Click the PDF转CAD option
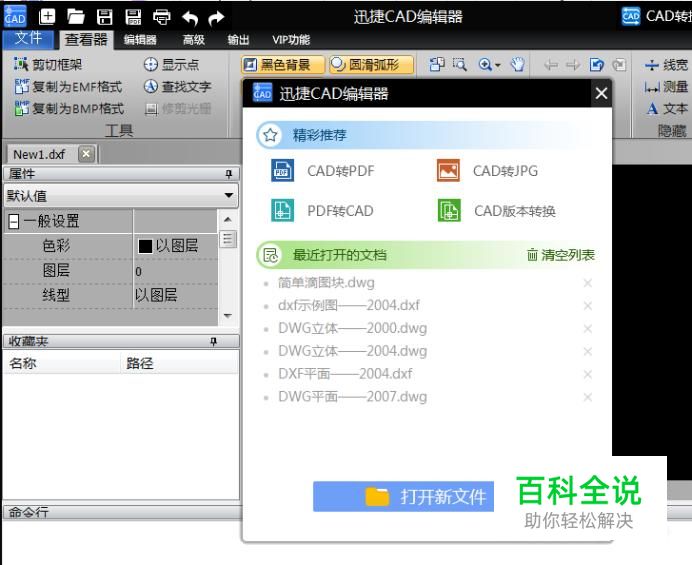Image resolution: width=692 pixels, height=565 pixels. [x=322, y=211]
